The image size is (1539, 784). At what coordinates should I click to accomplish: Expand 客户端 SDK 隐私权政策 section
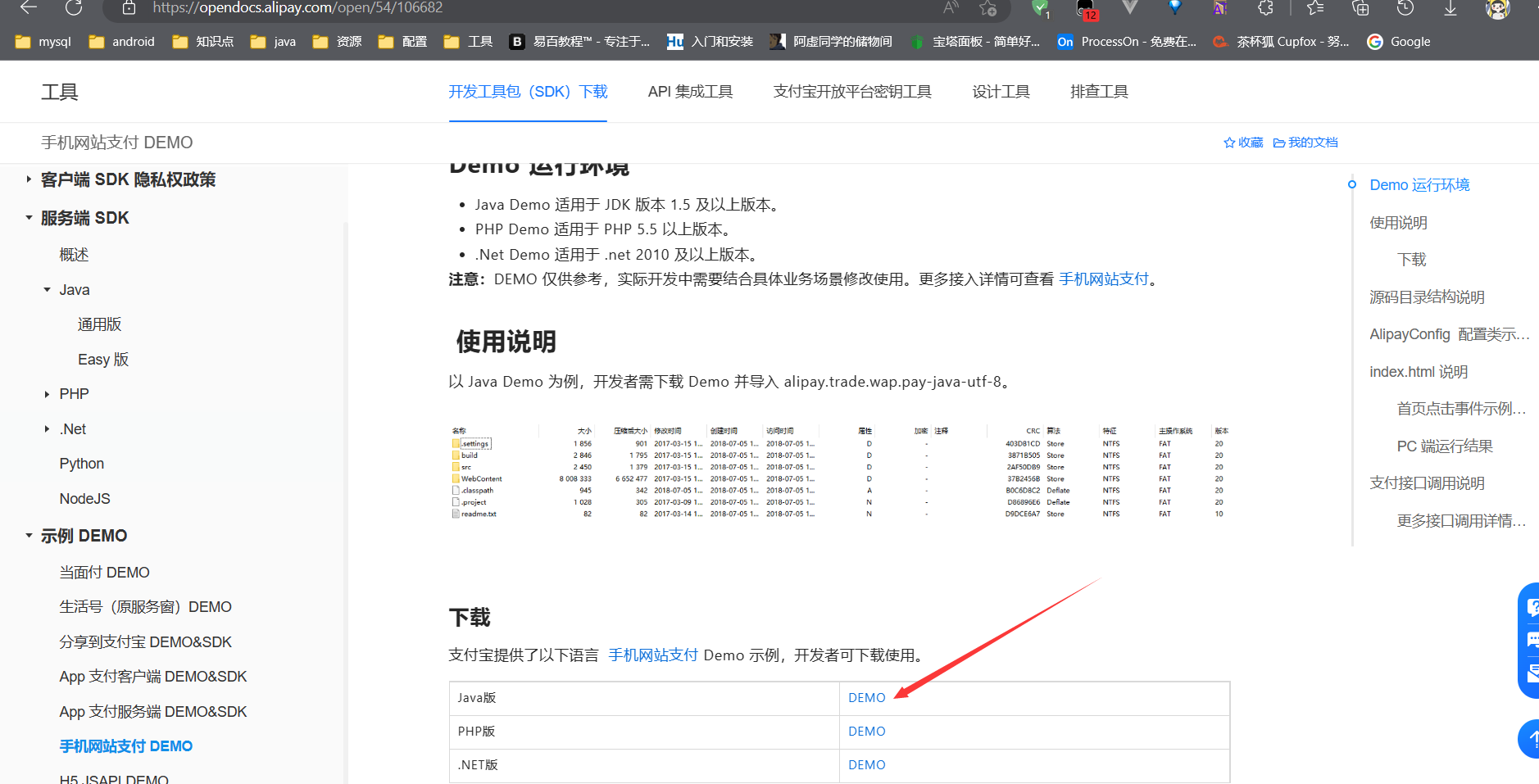(x=29, y=179)
